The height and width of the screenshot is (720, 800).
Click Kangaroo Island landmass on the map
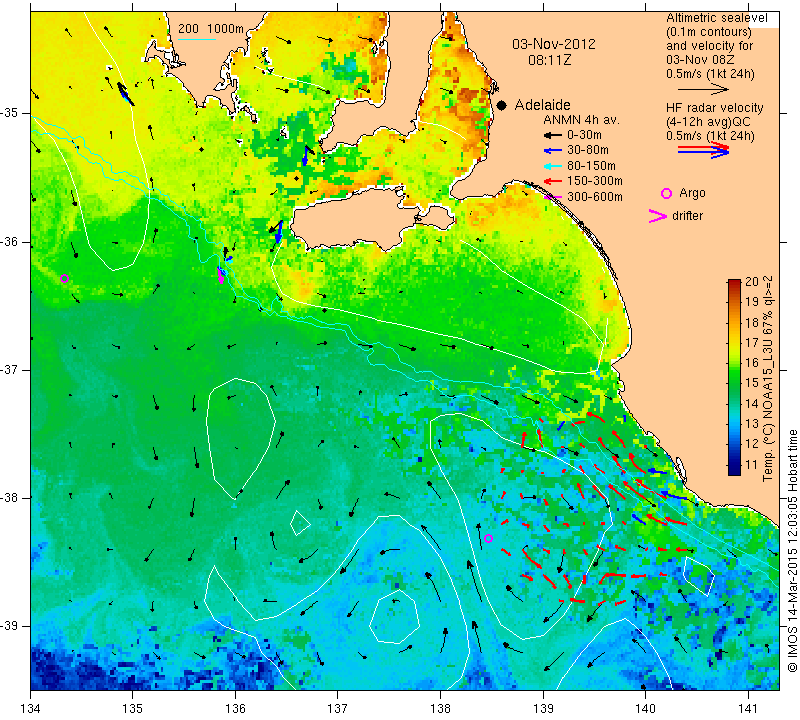click(x=357, y=219)
